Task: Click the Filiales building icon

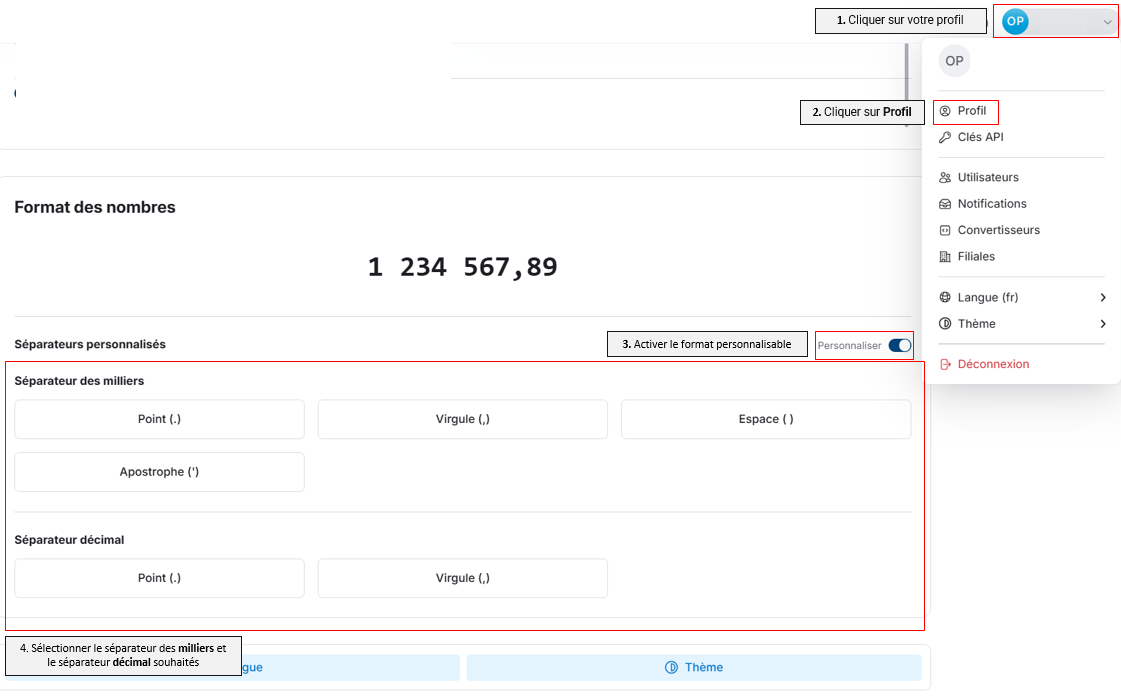Action: pyautogui.click(x=945, y=257)
